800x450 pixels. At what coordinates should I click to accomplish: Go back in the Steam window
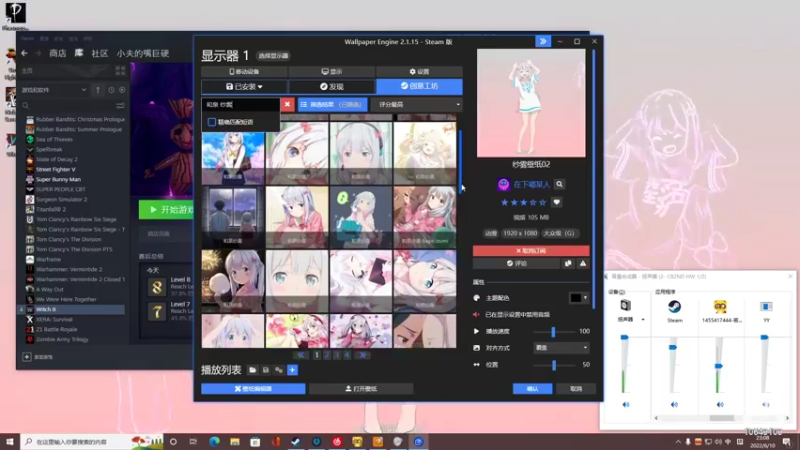click(x=24, y=53)
